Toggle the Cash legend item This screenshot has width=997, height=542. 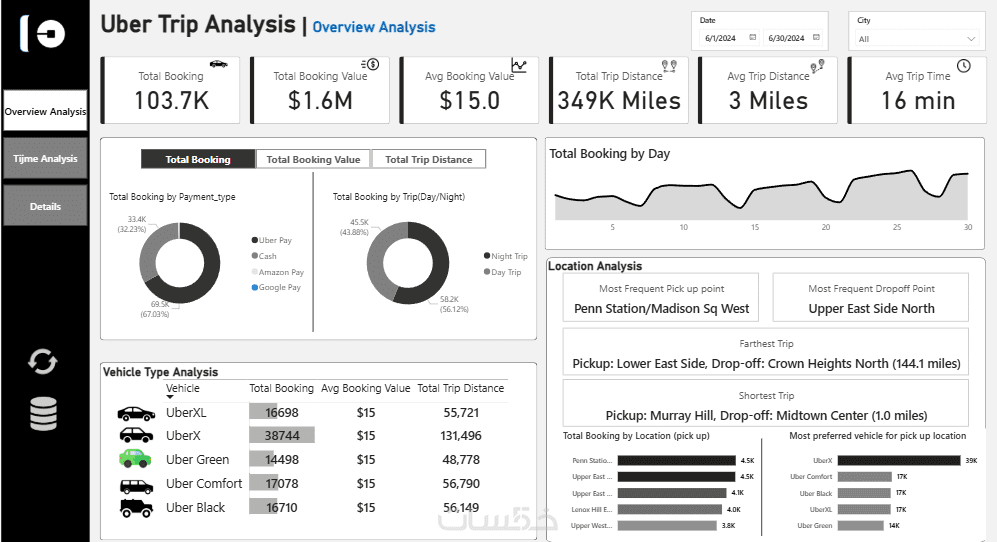pos(264,256)
